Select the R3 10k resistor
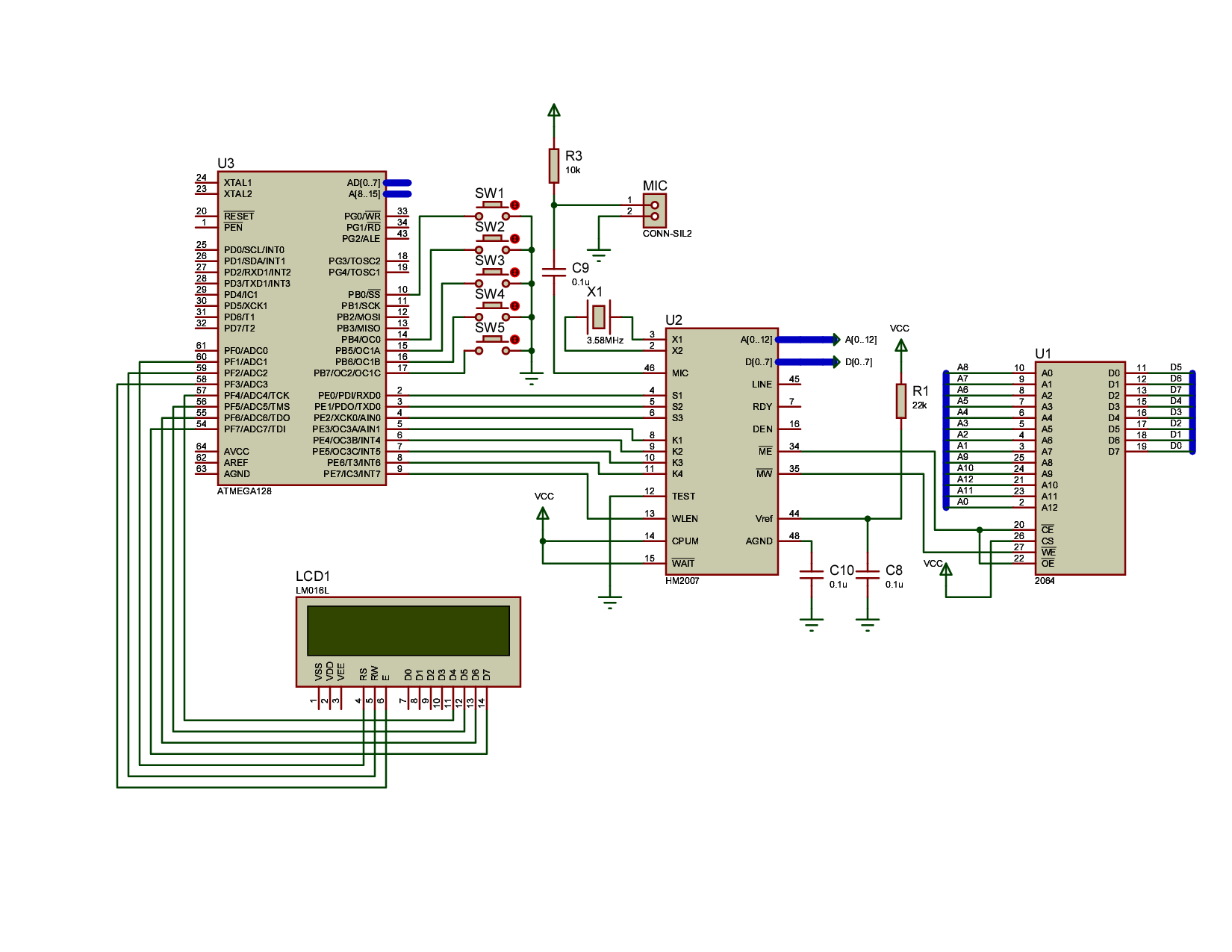 point(553,165)
